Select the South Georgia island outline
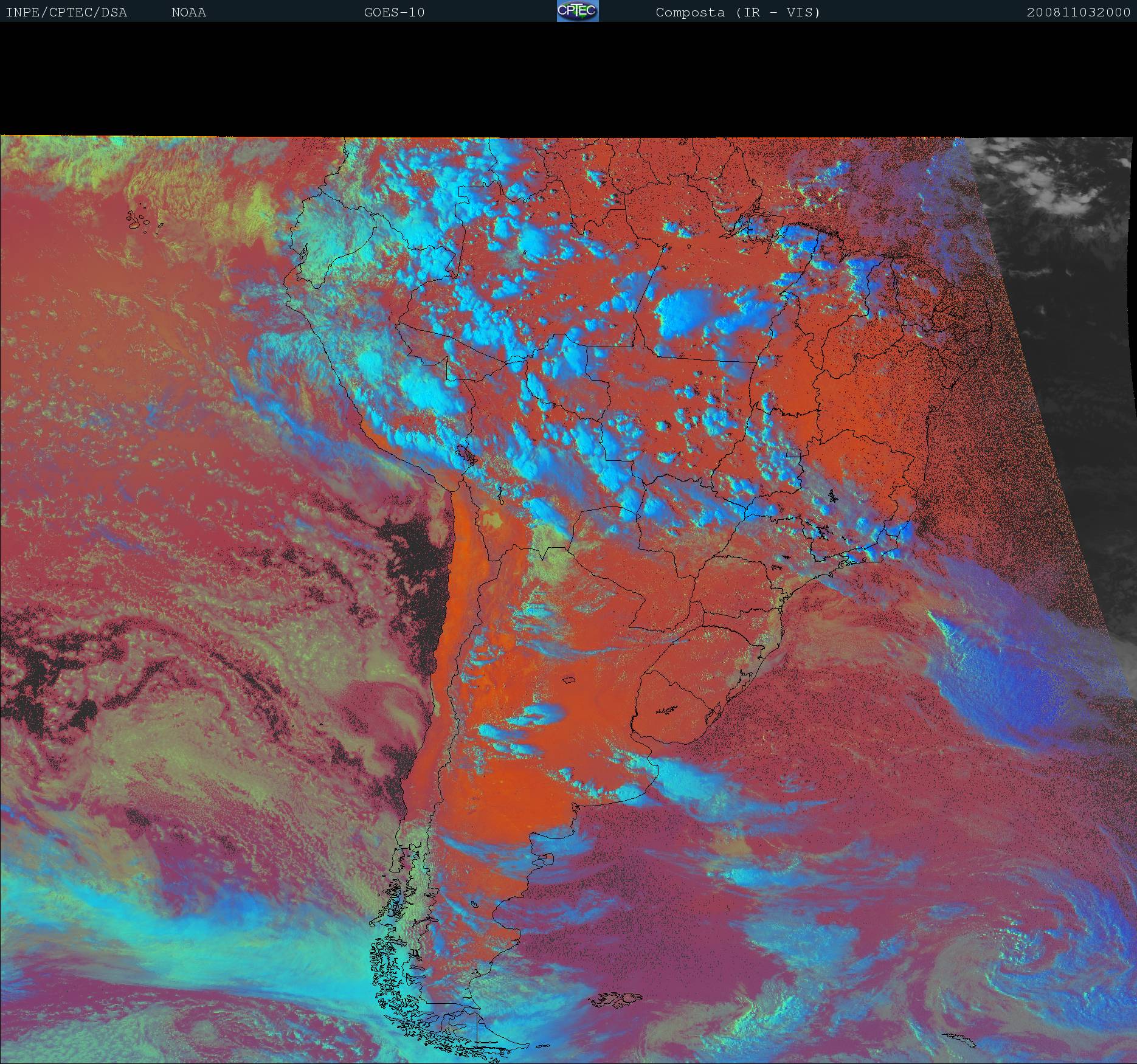Screen dimensions: 1137x1064 pyautogui.click(x=961, y=1040)
